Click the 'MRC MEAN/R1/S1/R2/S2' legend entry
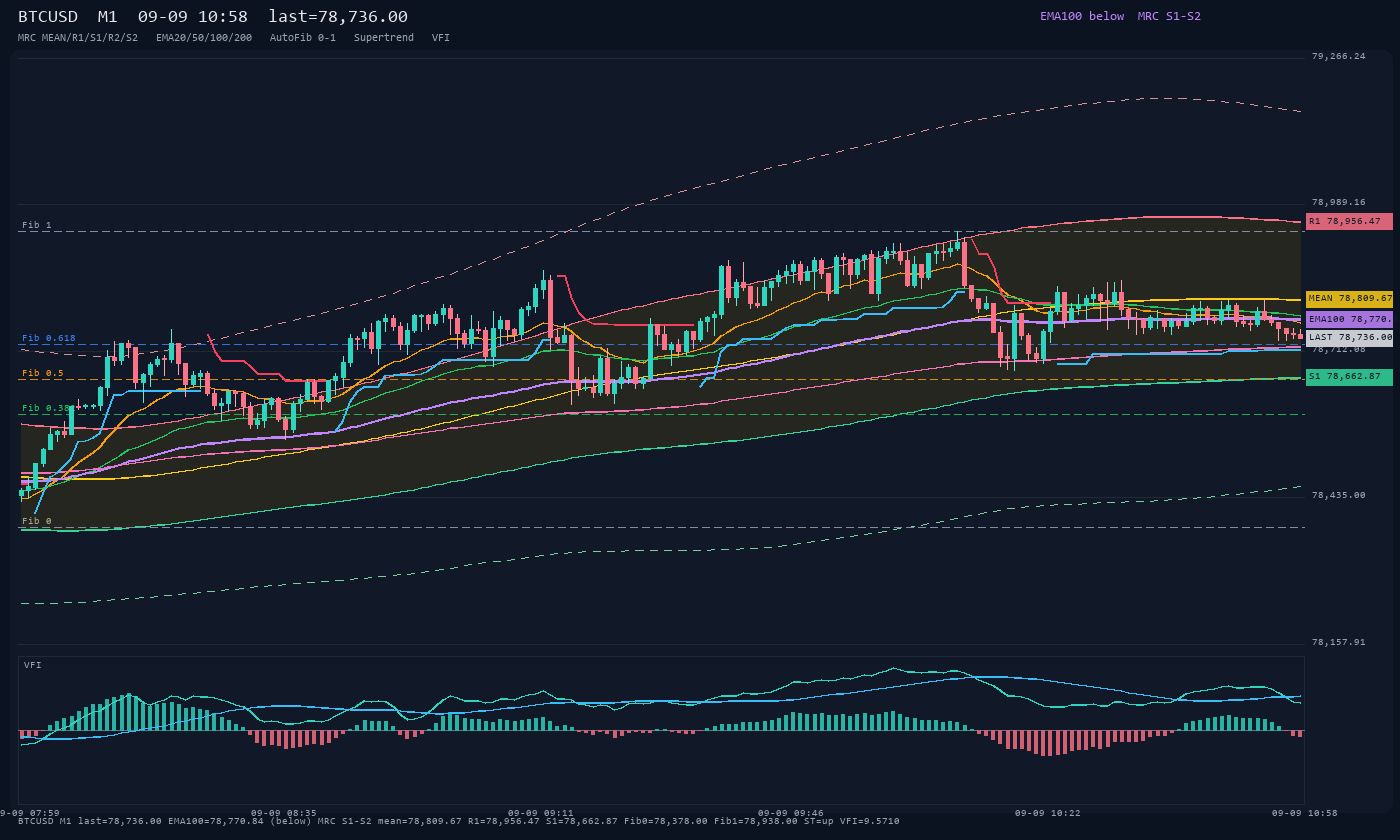 tap(78, 37)
